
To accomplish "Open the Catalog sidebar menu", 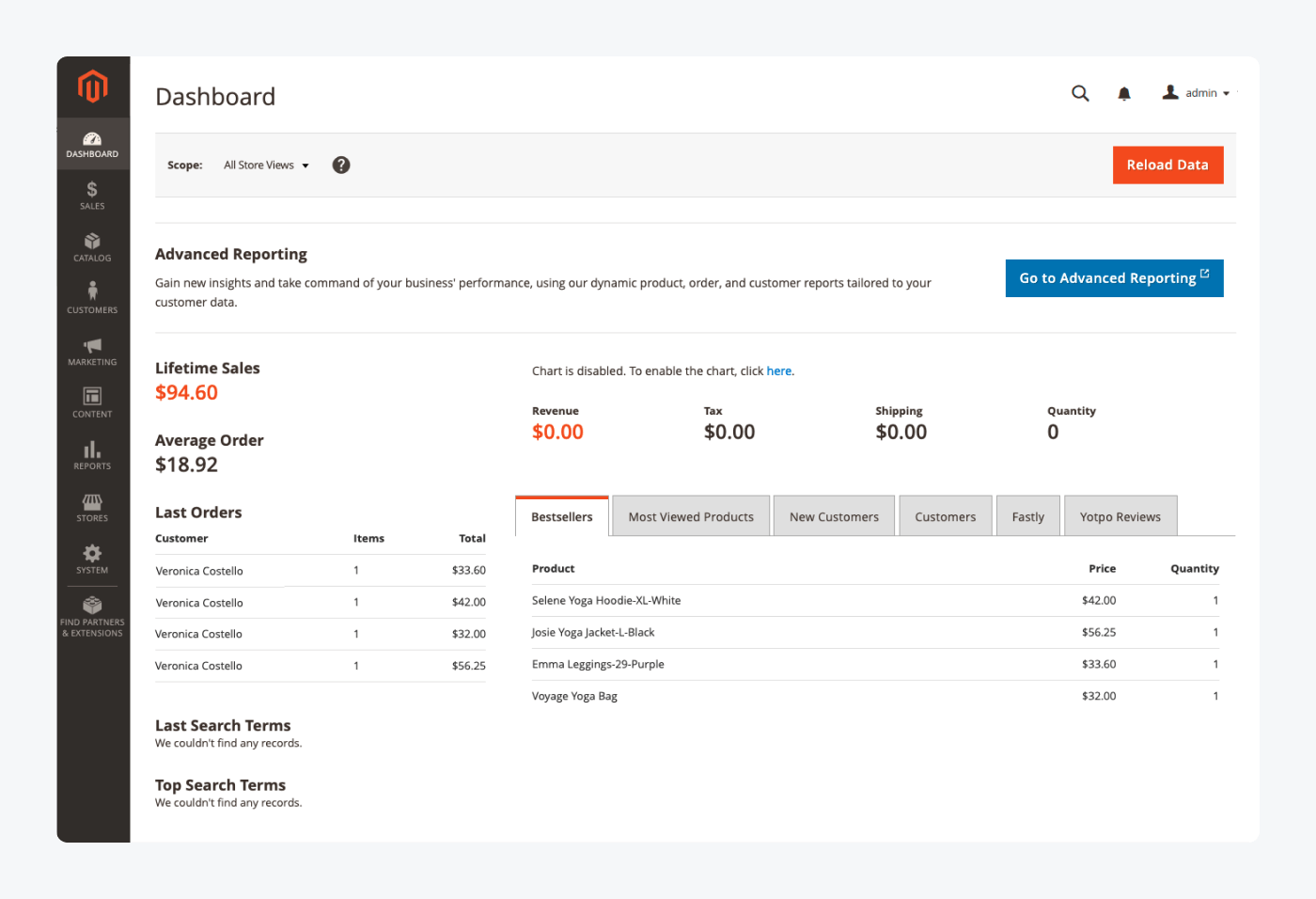I will click(92, 247).
